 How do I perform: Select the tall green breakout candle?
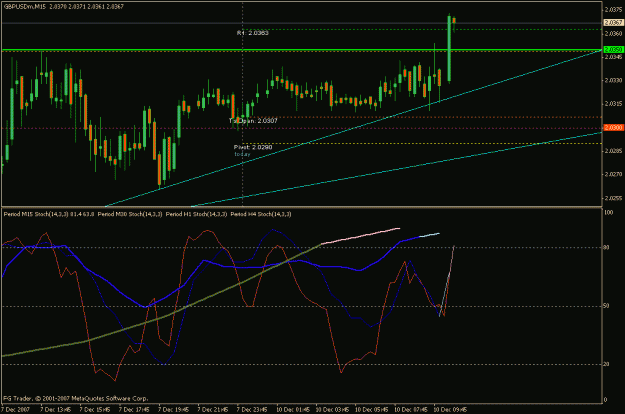point(449,49)
